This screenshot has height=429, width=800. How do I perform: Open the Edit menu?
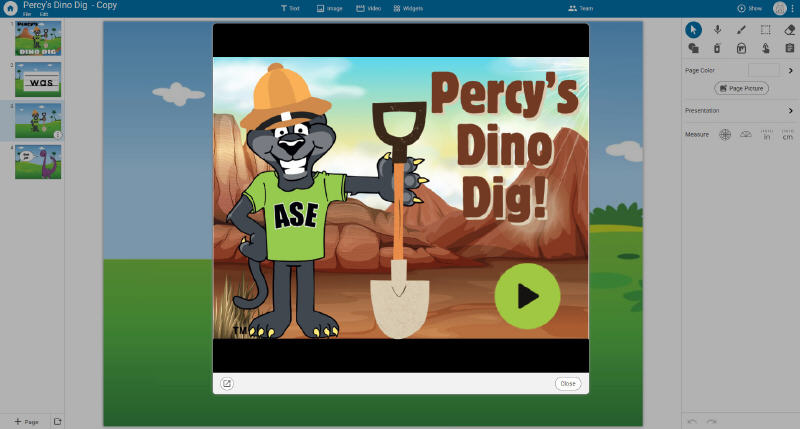44,14
